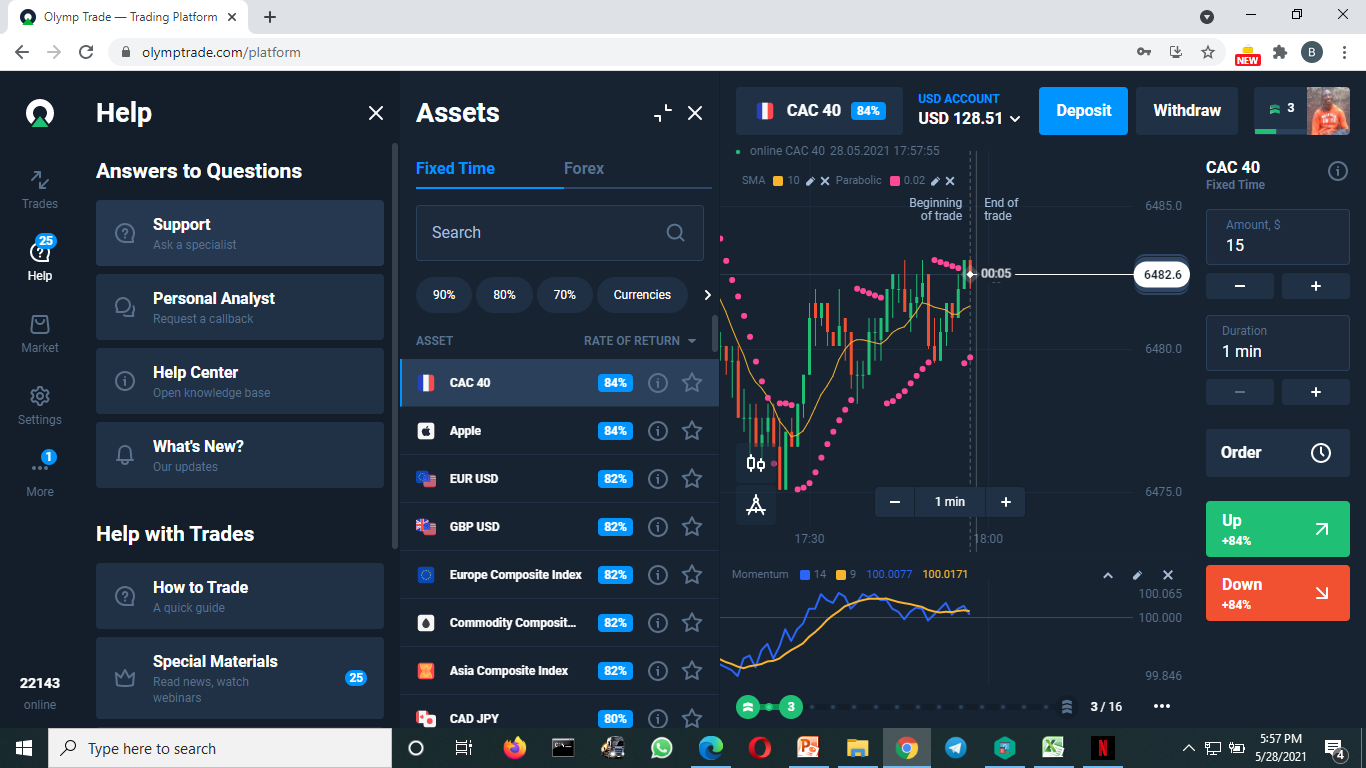This screenshot has height=768, width=1366.
Task: Click the Withdraw button
Action: click(1187, 111)
